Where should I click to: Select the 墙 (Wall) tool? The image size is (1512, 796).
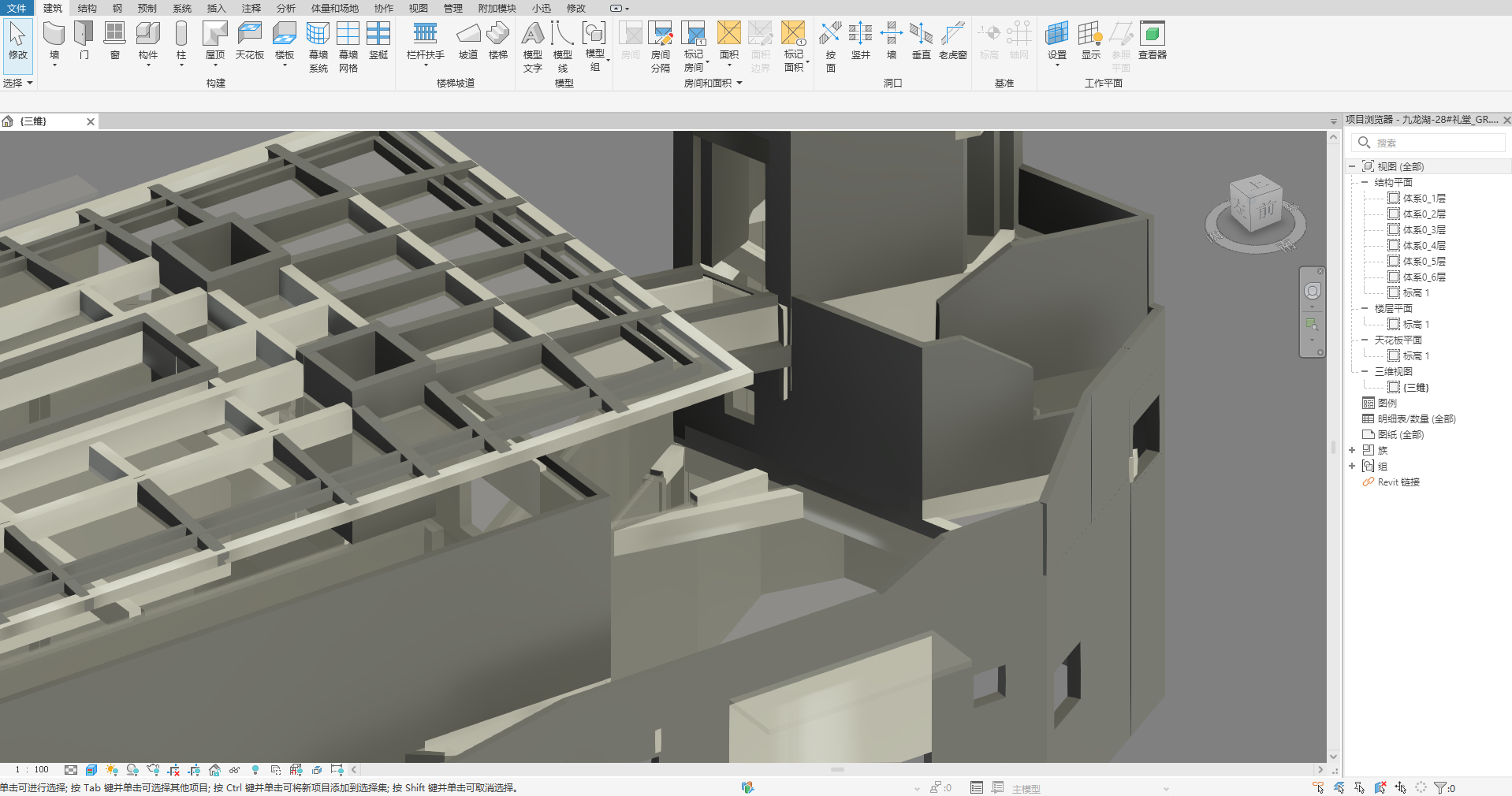pos(54,41)
